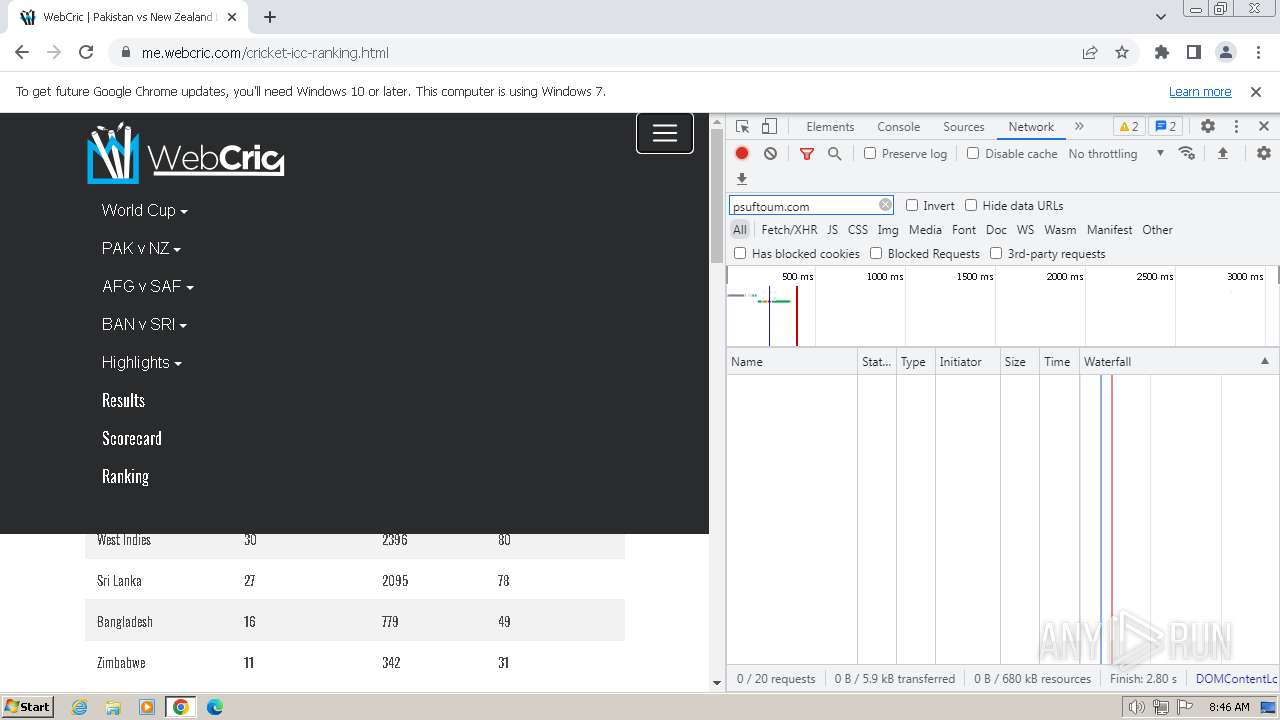Open the tab search chevron
Image resolution: width=1280 pixels, height=720 pixels.
(1160, 17)
